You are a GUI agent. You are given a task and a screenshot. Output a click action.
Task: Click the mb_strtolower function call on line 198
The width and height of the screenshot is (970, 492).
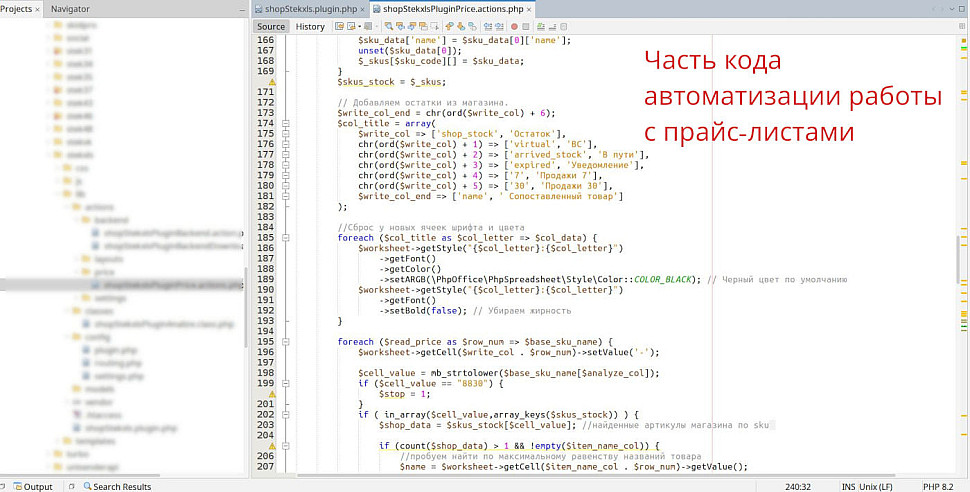466,373
